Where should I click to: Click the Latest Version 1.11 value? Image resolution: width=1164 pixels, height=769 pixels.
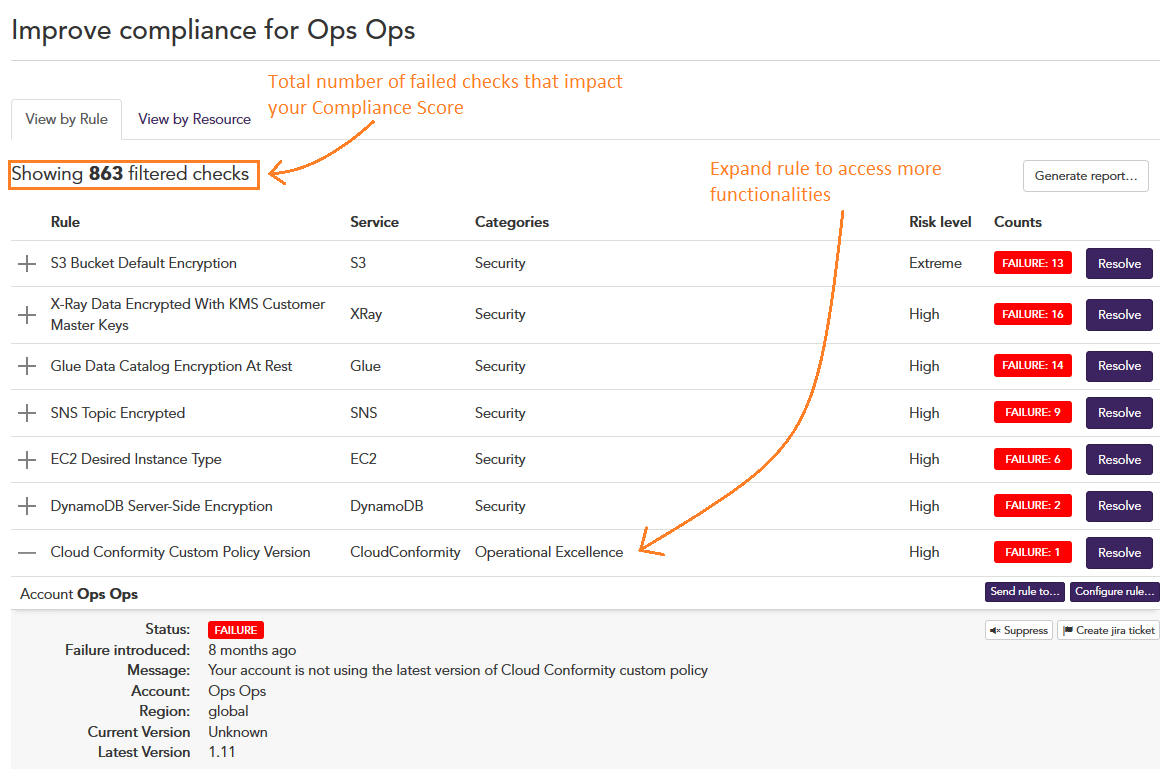221,752
